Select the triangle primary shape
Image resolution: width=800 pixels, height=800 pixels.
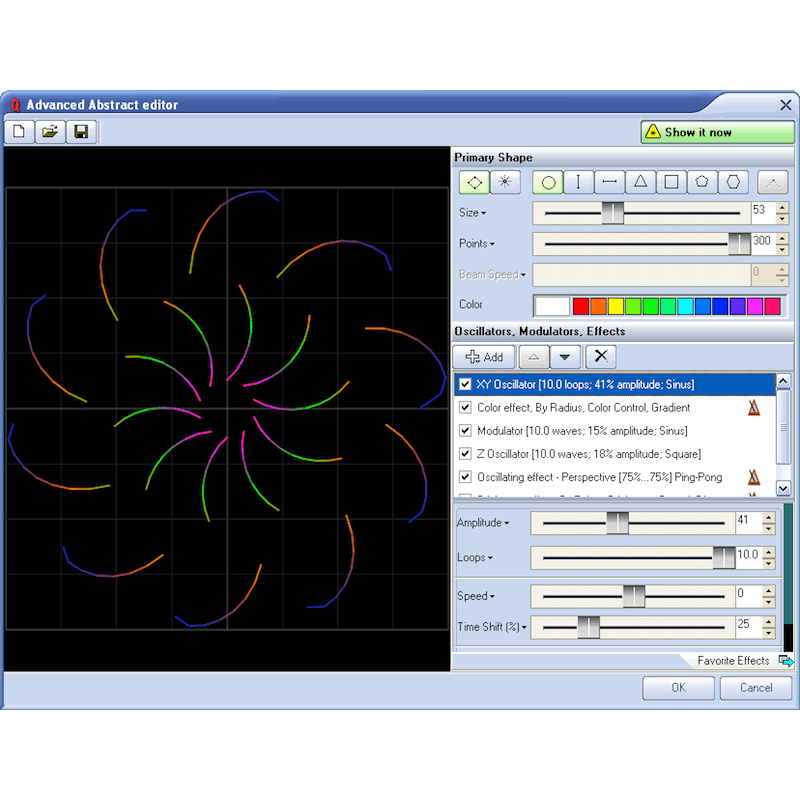tap(640, 182)
